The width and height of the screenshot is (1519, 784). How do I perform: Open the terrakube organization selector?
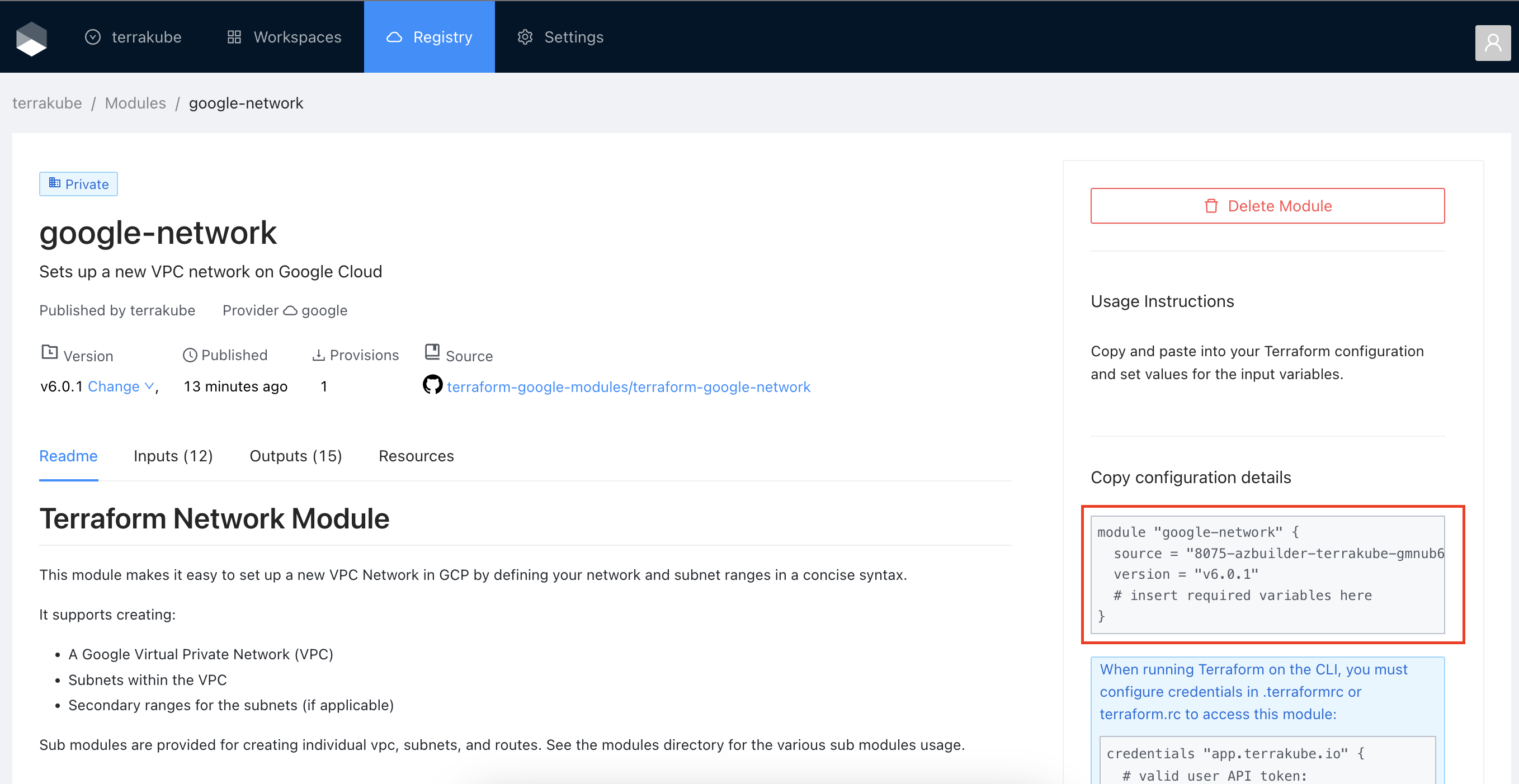click(x=146, y=37)
